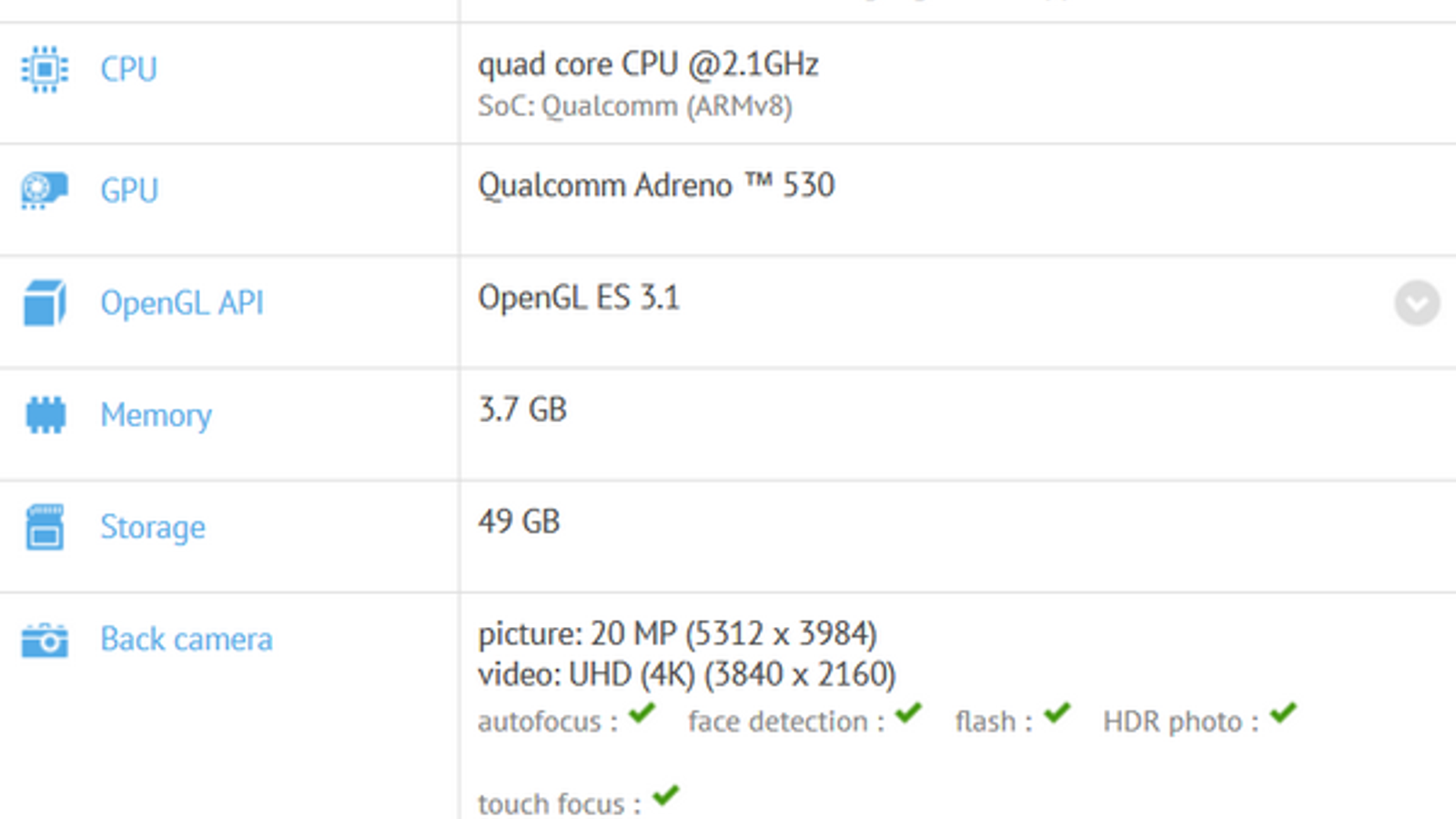The image size is (1456, 819).
Task: Select the Memory label link
Action: pos(156,415)
